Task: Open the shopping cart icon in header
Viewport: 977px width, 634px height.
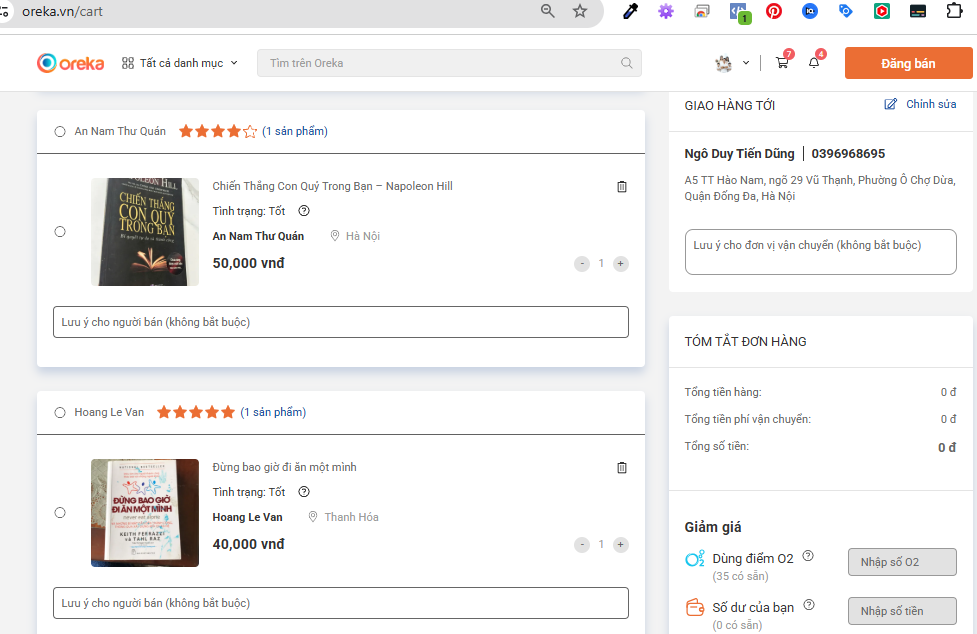Action: 782,63
